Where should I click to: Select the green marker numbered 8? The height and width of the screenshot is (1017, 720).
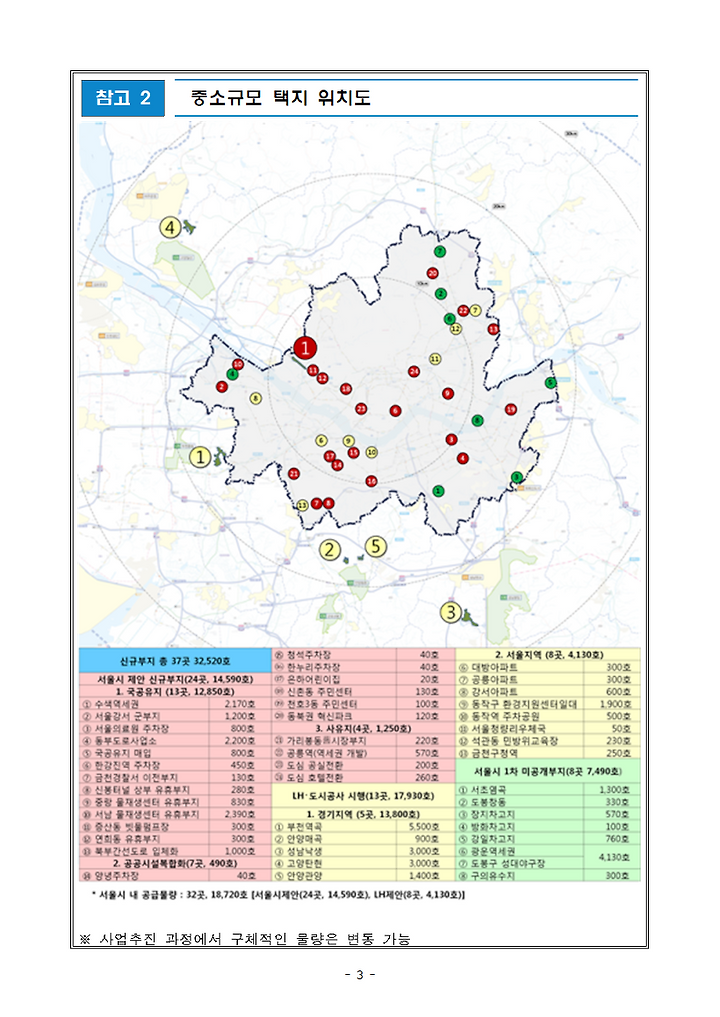click(477, 420)
